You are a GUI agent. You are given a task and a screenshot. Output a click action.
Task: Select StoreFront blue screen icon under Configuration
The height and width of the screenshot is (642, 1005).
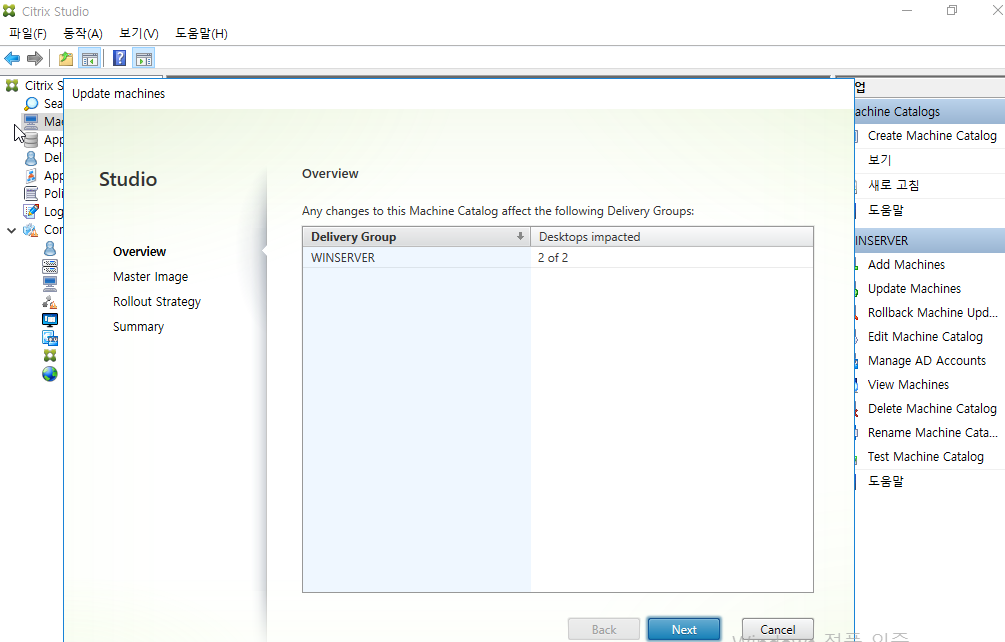click(50, 320)
